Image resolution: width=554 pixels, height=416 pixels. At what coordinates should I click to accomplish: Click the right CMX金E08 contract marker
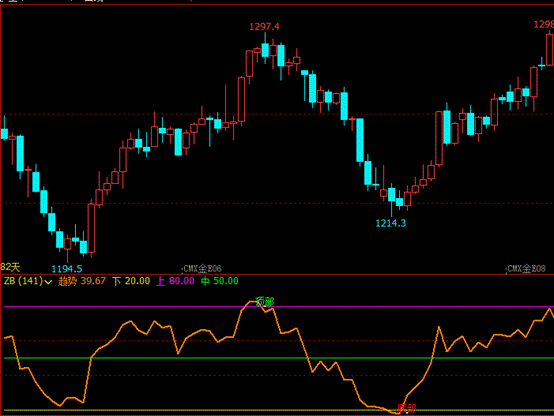point(526,269)
